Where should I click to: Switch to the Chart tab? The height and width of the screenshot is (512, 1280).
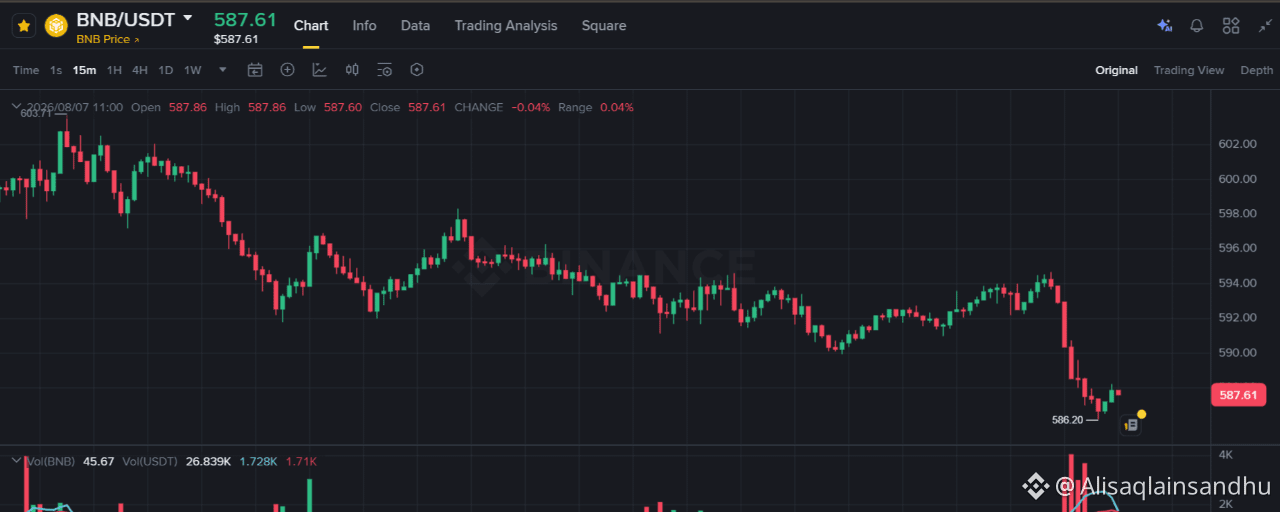311,25
